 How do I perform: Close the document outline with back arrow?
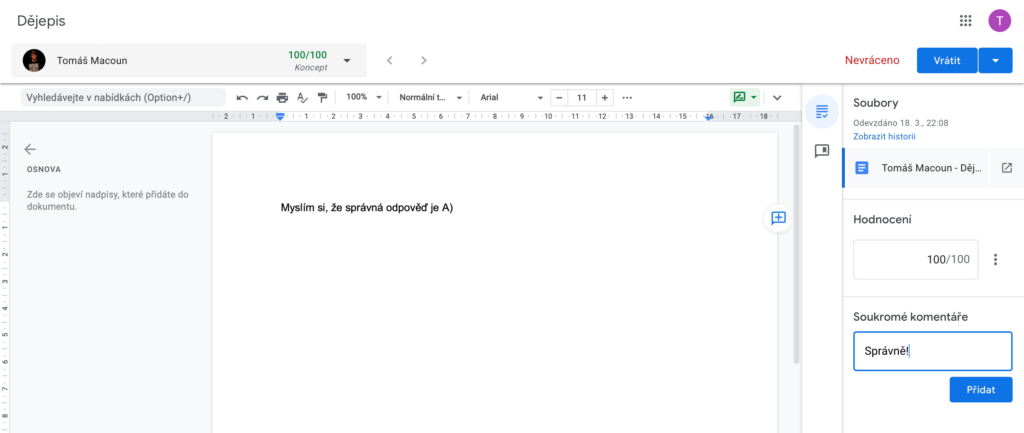pos(30,149)
